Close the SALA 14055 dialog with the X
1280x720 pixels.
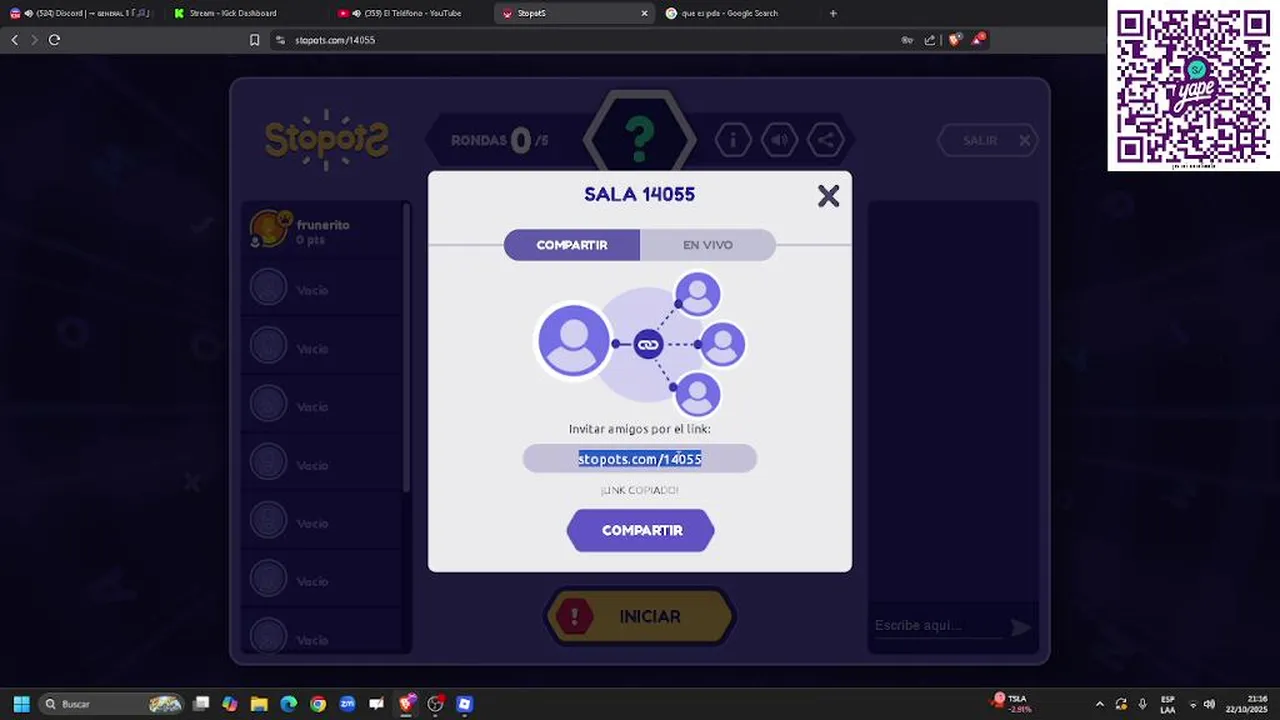(x=828, y=196)
